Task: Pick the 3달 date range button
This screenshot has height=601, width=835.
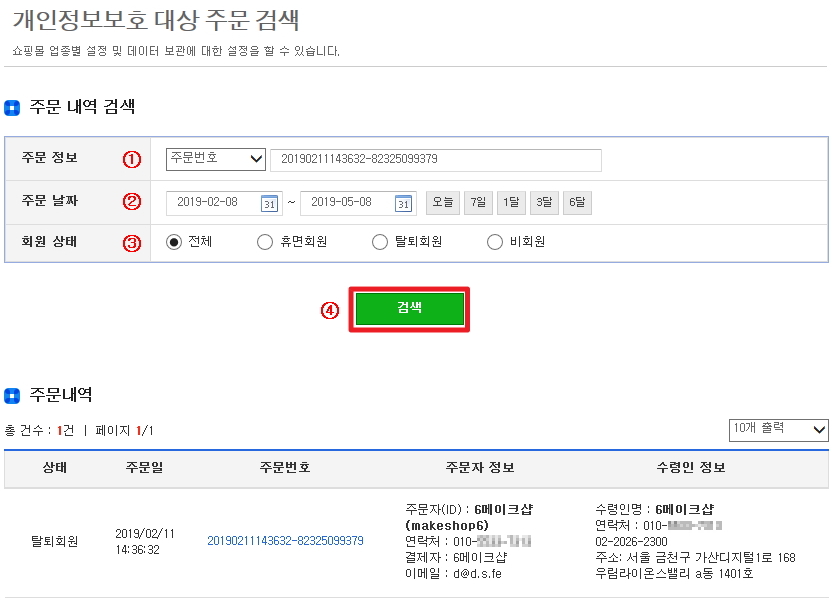Action: pos(544,203)
